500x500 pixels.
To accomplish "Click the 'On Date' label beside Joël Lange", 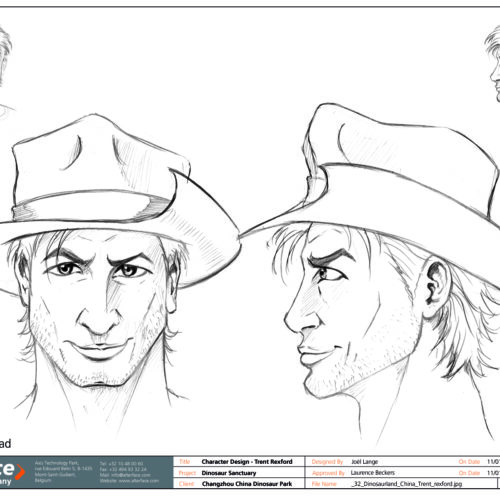I will 469,462.
